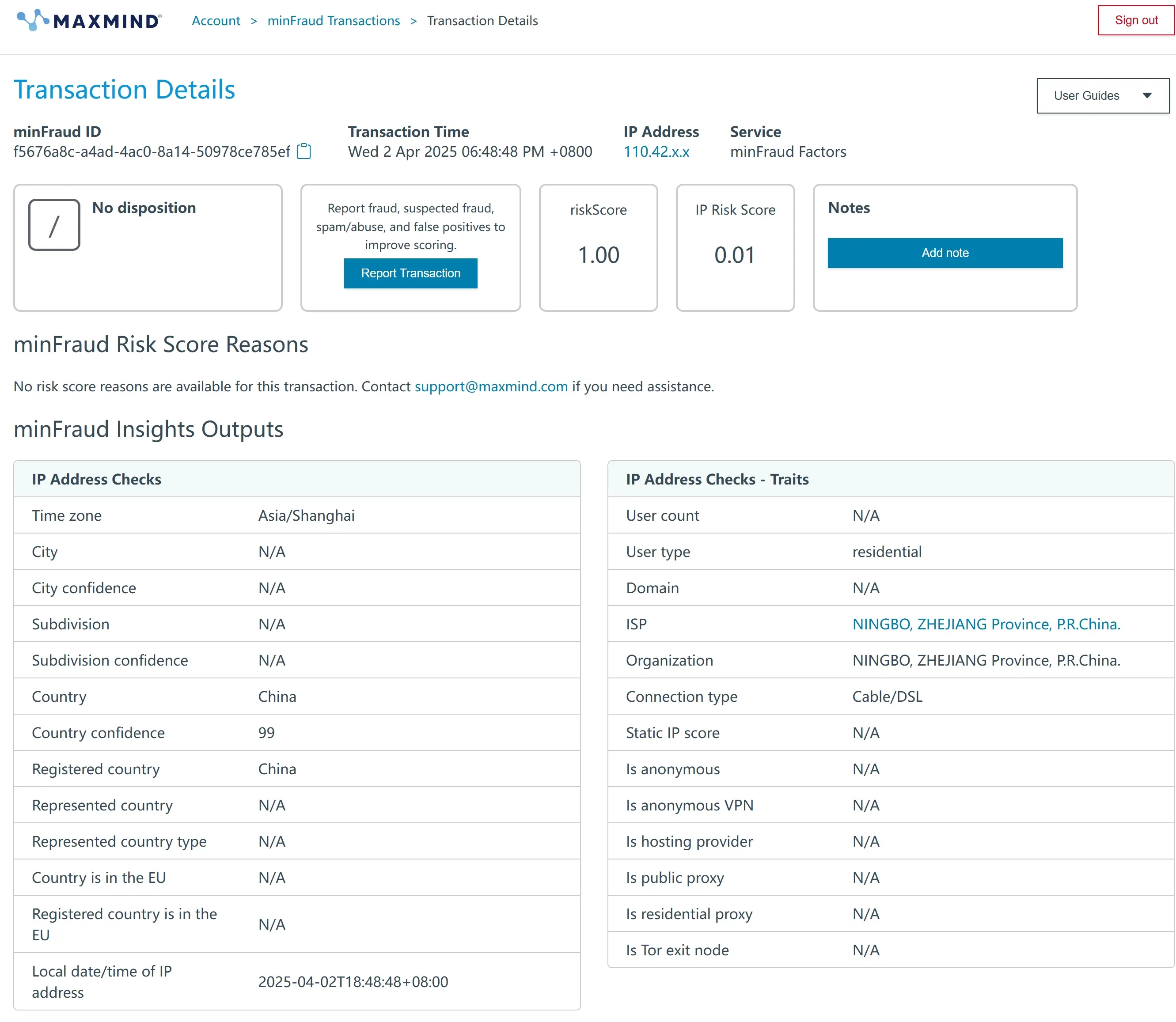Open the User Guides dropdown

(x=1102, y=96)
